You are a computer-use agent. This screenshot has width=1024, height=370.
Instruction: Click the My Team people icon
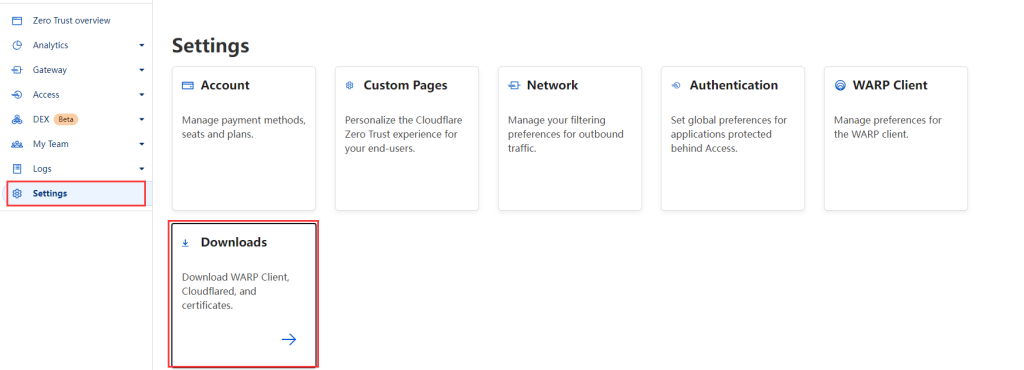point(17,144)
